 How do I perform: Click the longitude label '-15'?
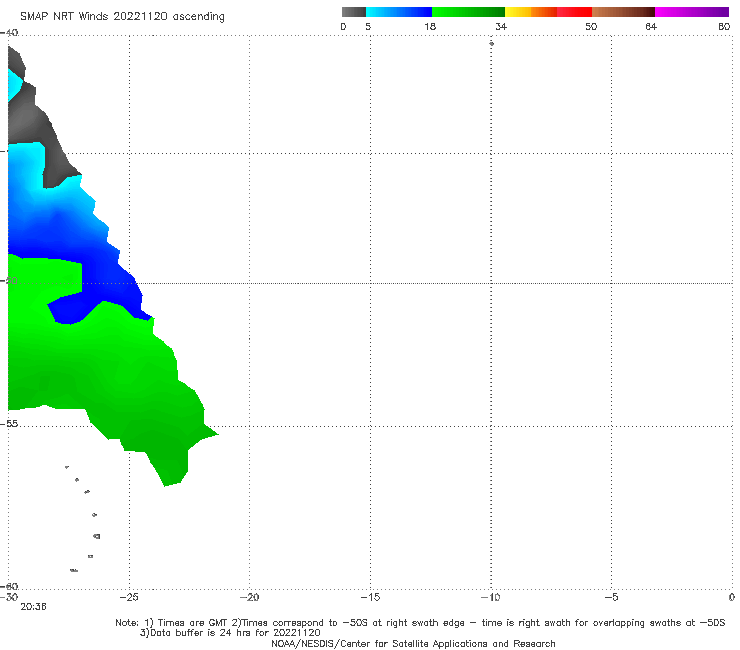(x=370, y=597)
